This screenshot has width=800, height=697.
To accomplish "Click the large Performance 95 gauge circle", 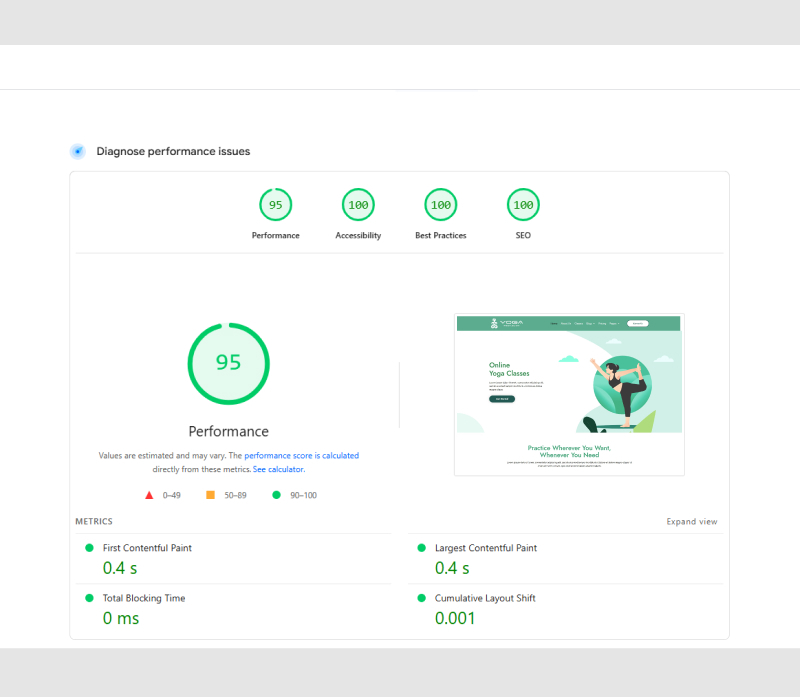I will tap(229, 363).
